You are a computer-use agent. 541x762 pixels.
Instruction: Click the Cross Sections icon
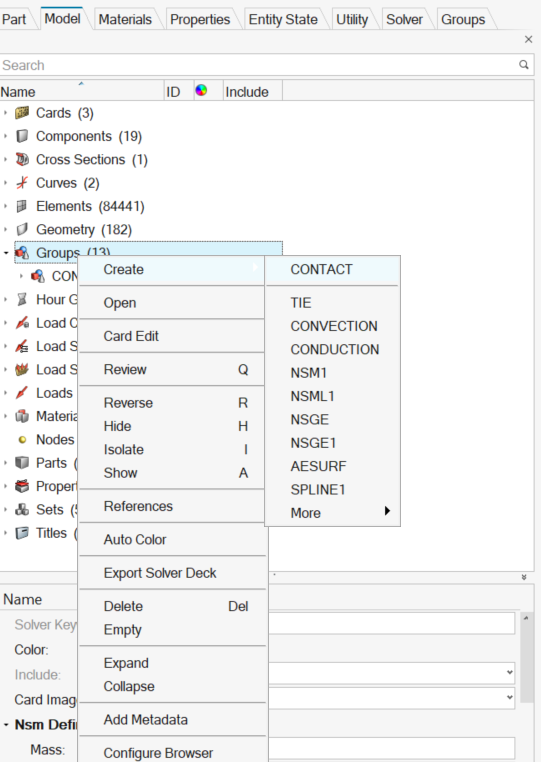(x=22, y=159)
